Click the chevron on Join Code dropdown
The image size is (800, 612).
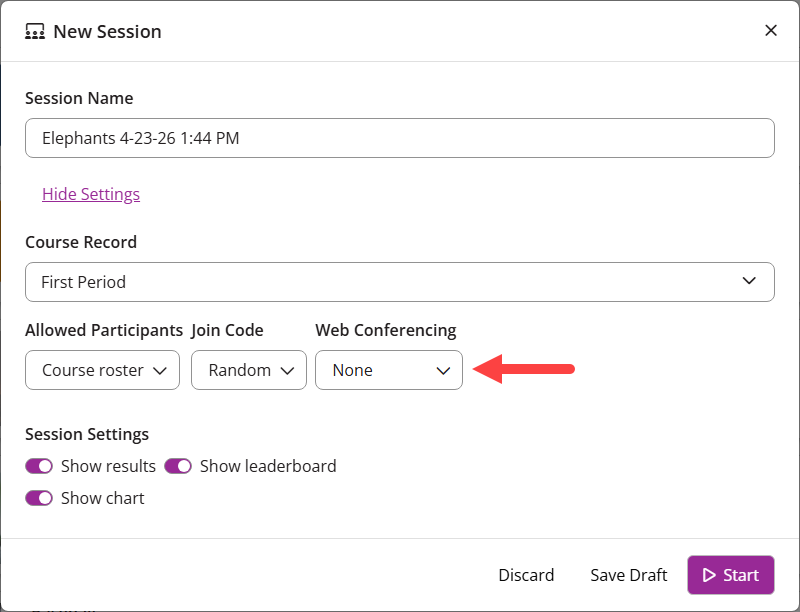(x=286, y=370)
